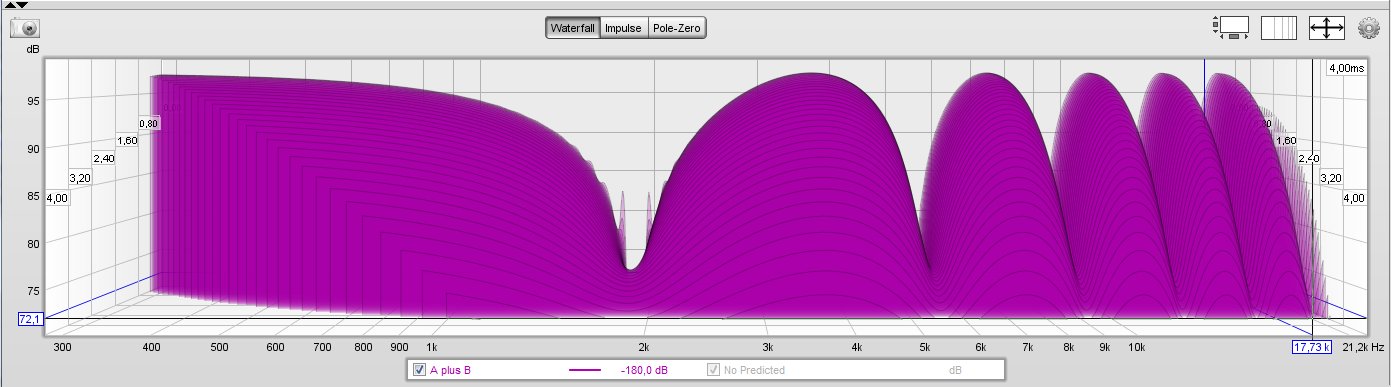This screenshot has width=1391, height=387.
Task: Open graph controls gear icon
Action: [x=1369, y=28]
